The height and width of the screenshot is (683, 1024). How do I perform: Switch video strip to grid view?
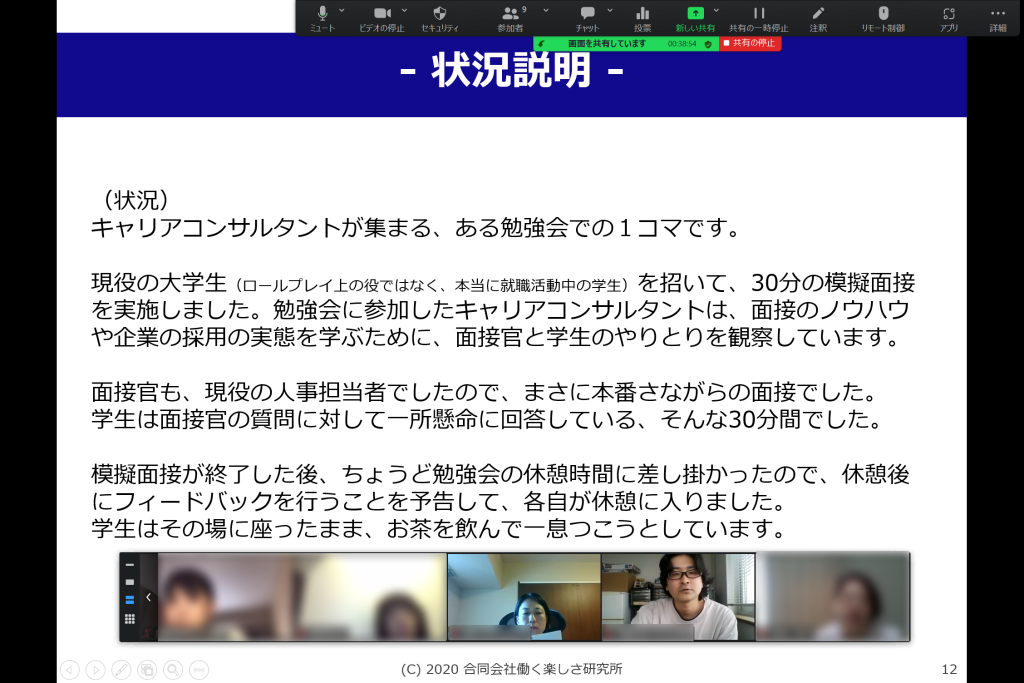tap(130, 618)
